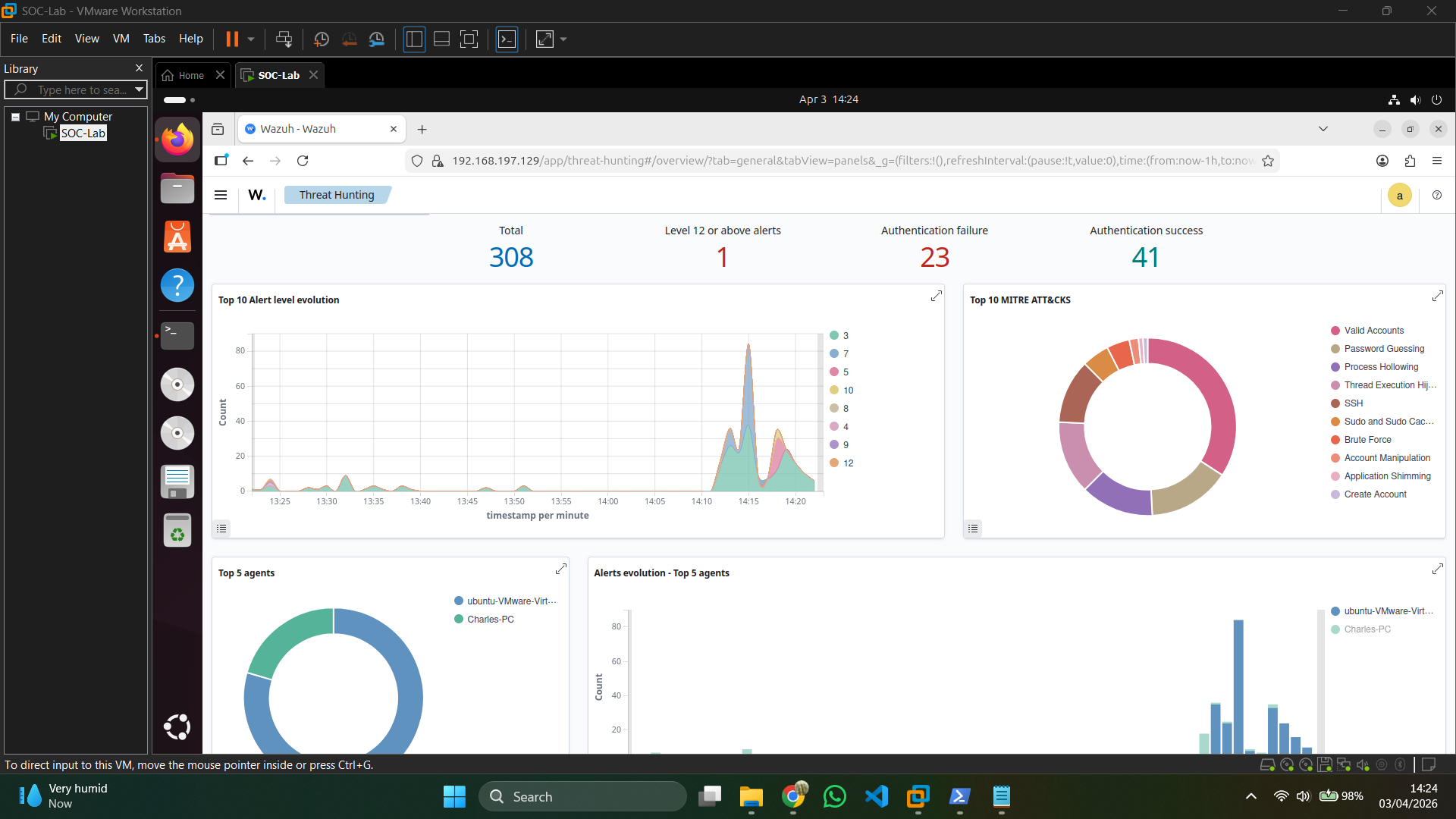Click the VM network adapter status icon

pyautogui.click(x=1344, y=764)
